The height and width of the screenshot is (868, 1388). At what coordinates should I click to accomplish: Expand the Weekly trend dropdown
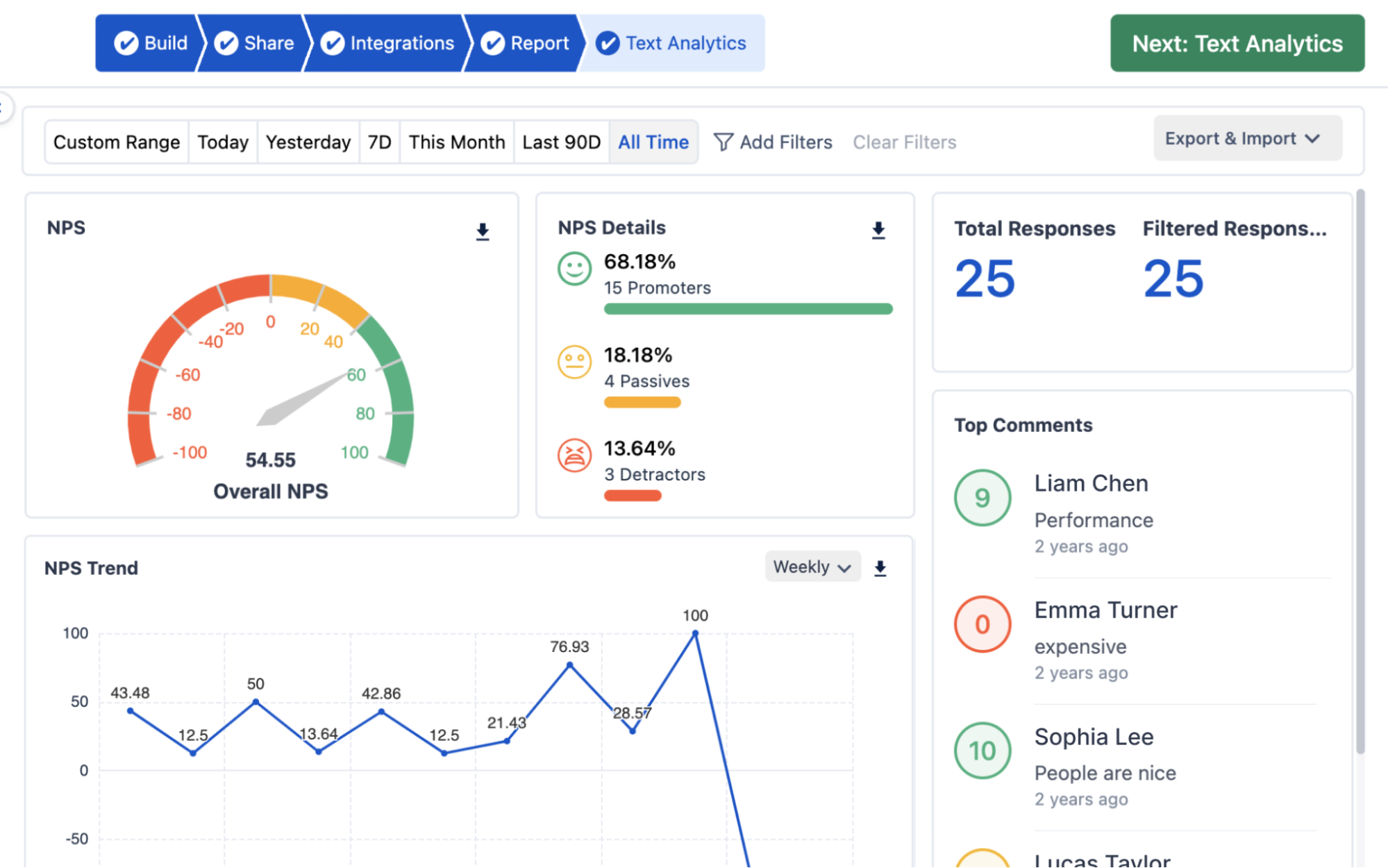point(810,567)
